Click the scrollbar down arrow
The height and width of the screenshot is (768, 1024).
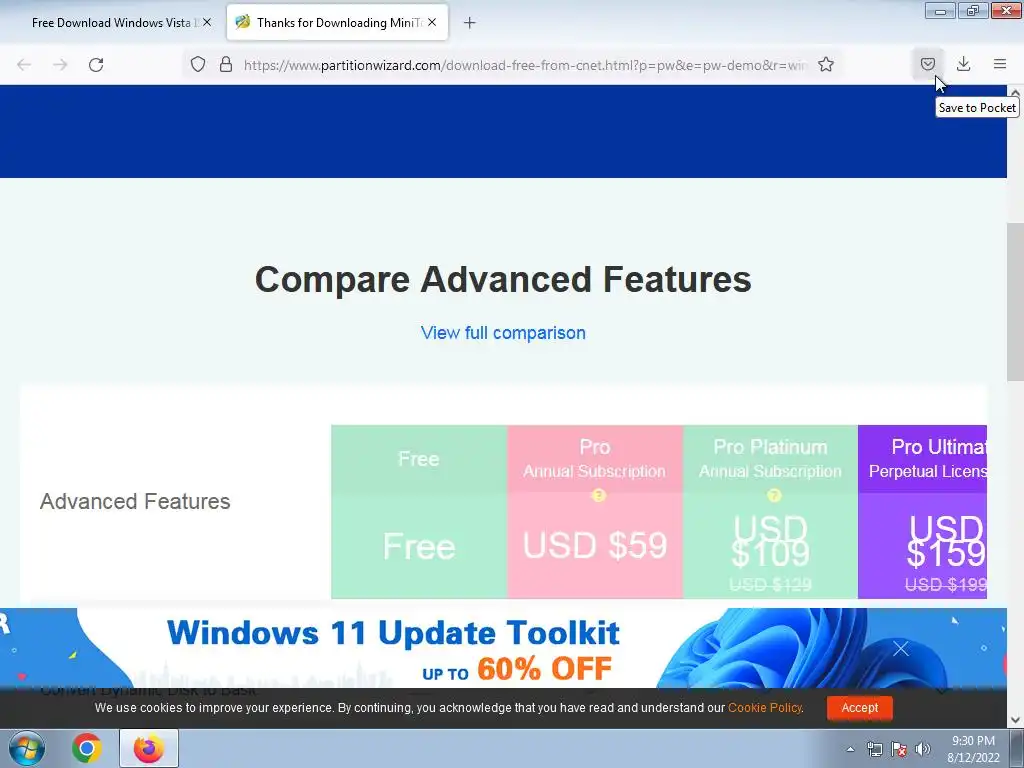pos(1015,720)
